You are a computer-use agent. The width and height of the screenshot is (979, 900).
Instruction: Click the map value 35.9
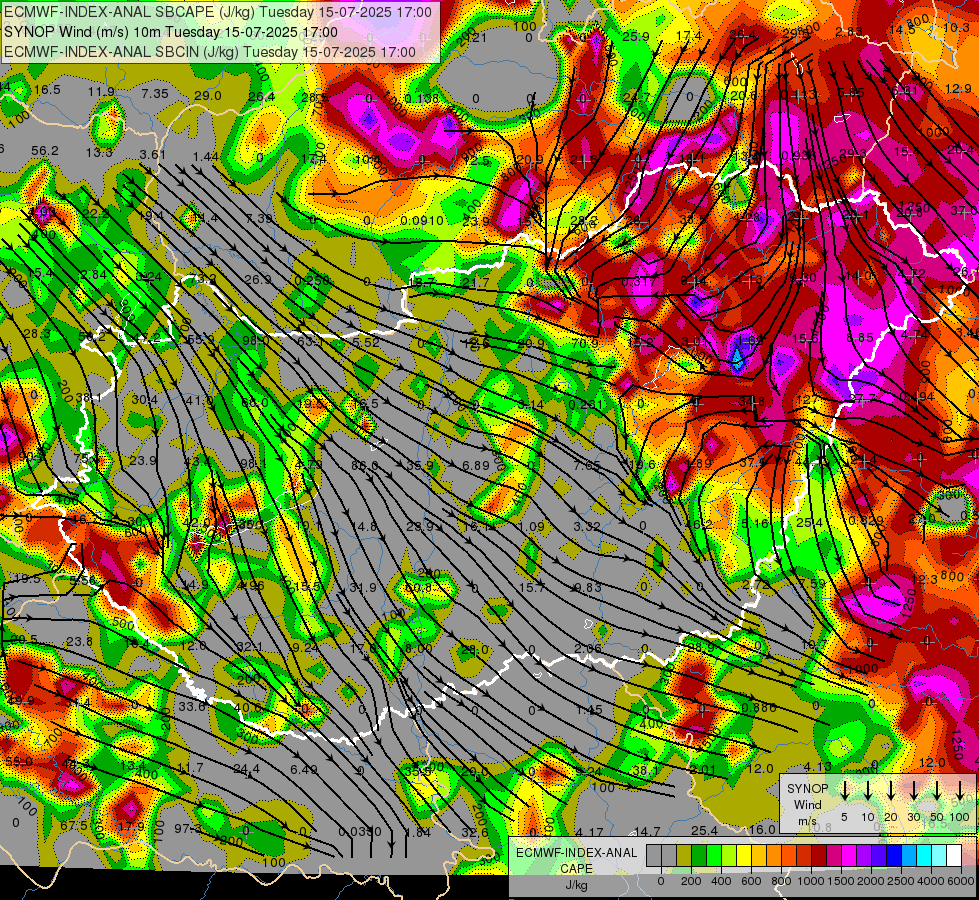[x=420, y=465]
